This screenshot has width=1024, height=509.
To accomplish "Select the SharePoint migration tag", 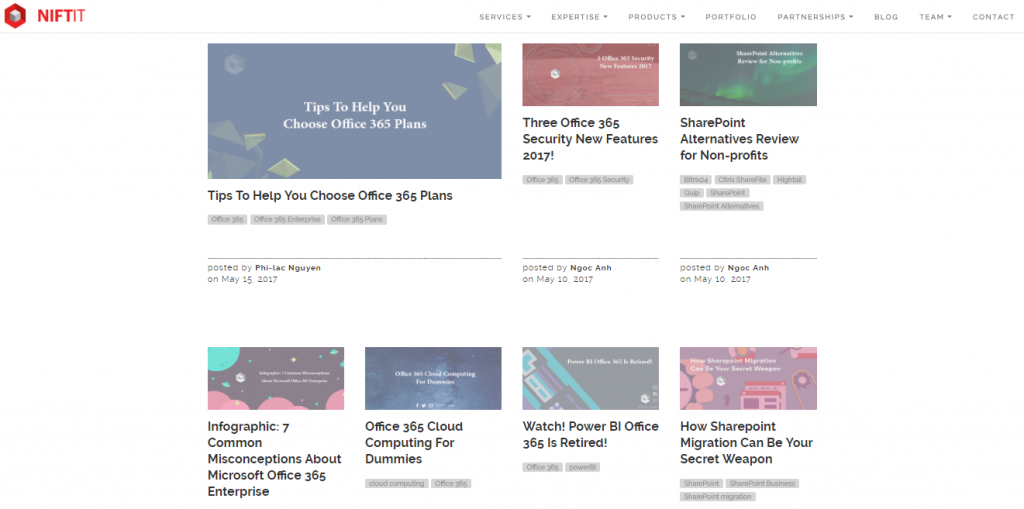I will [718, 497].
